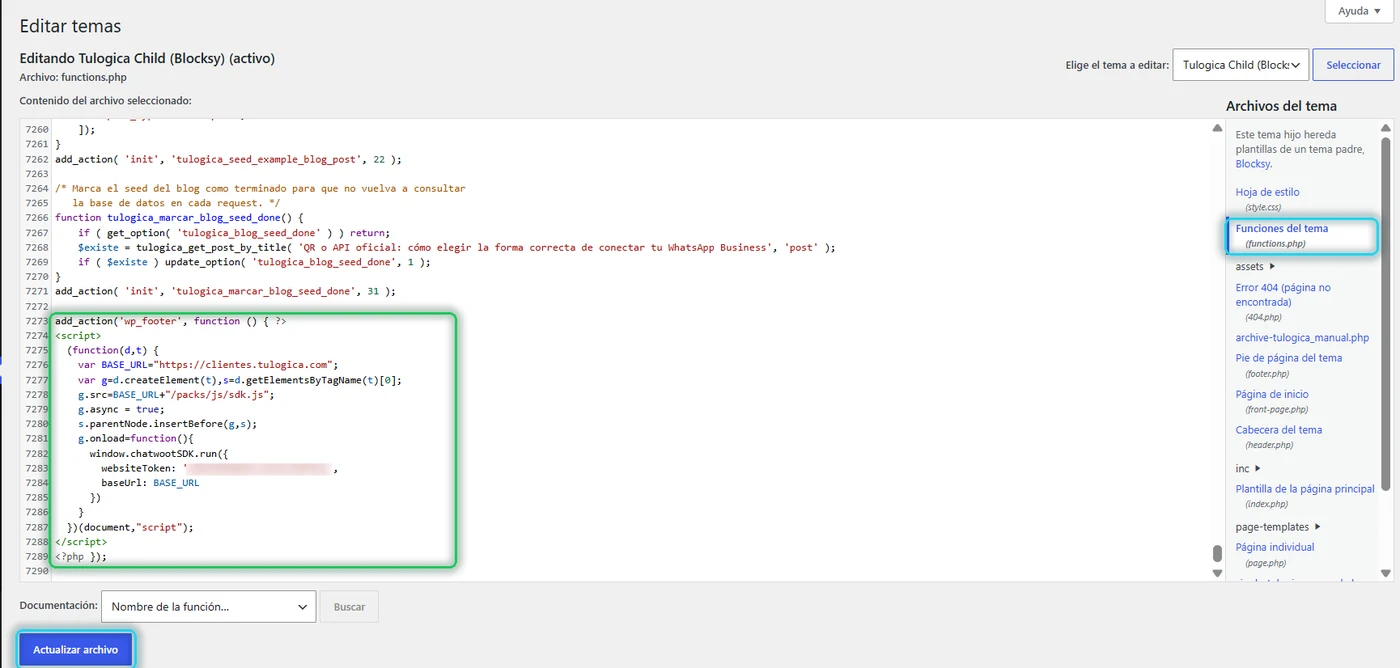Click line number 7273 in gutter
1400x668 pixels.
36,321
